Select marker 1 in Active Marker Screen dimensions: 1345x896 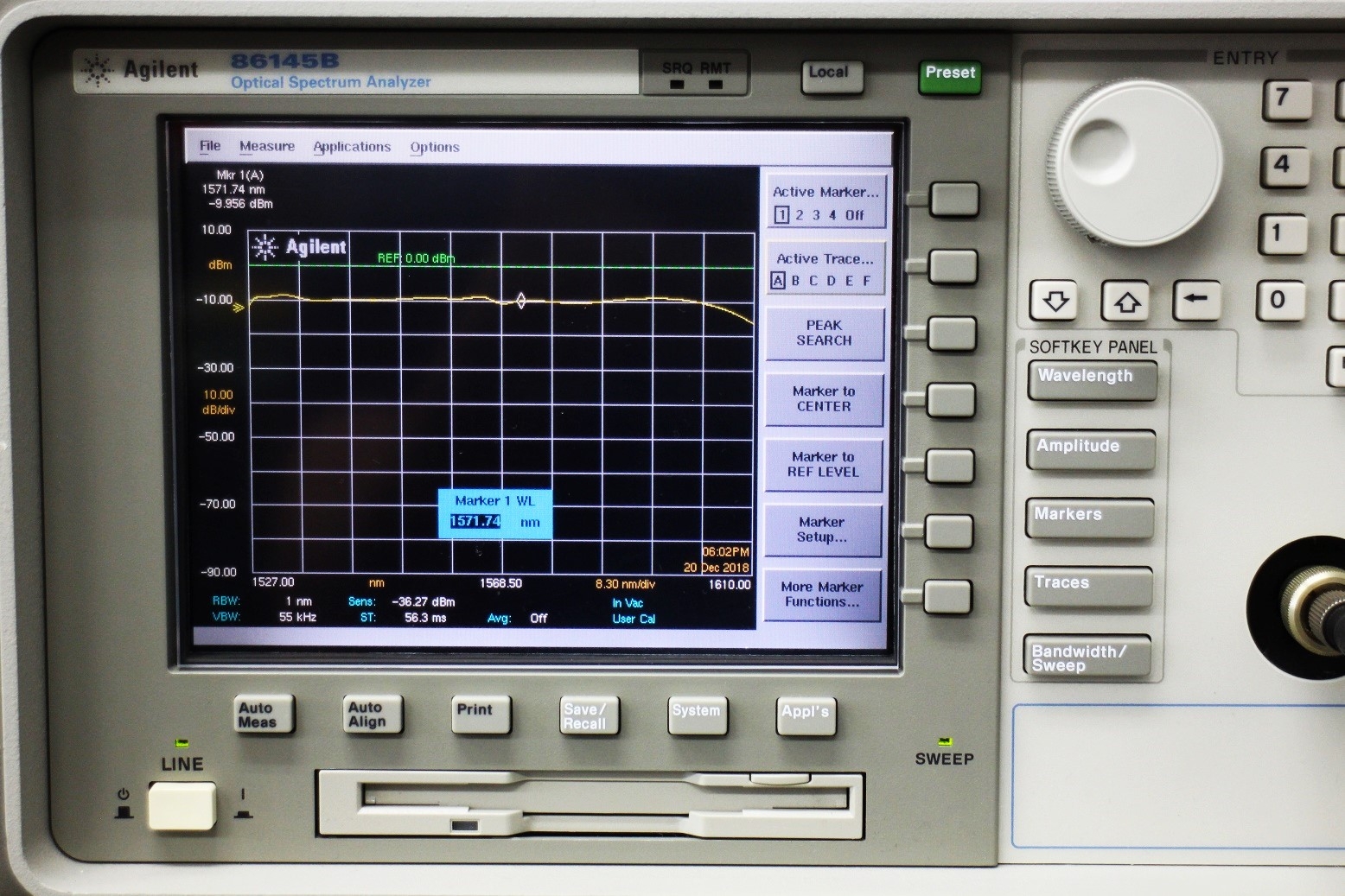[x=781, y=215]
